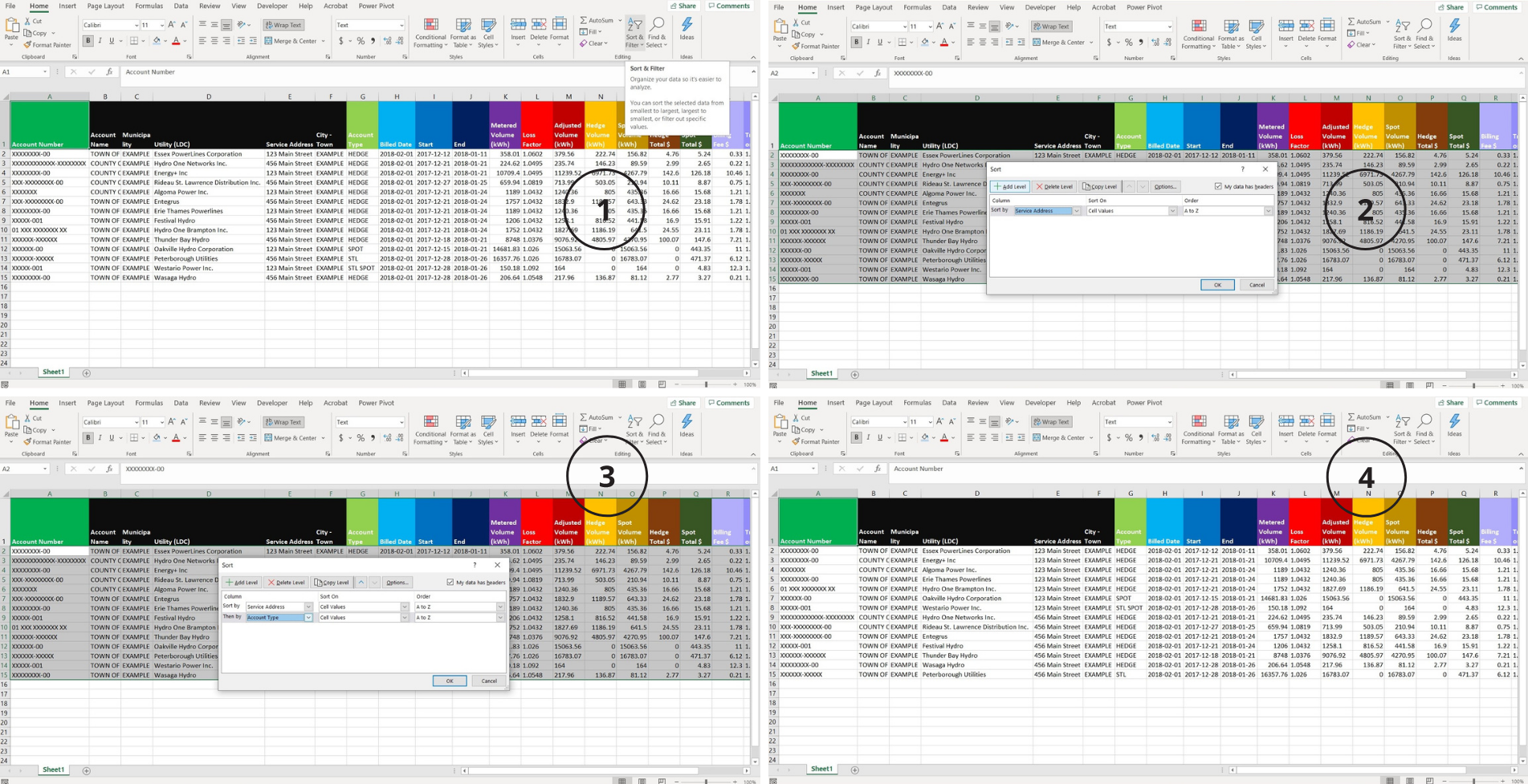This screenshot has width=1528, height=784.
Task: Open Ideas in top-left Excel window
Action: point(687,29)
